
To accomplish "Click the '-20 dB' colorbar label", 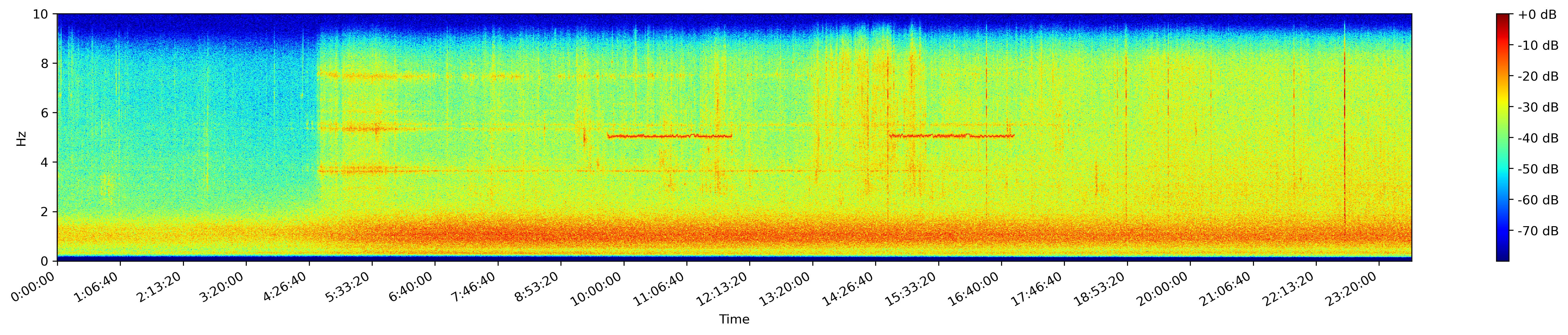I will point(1539,77).
